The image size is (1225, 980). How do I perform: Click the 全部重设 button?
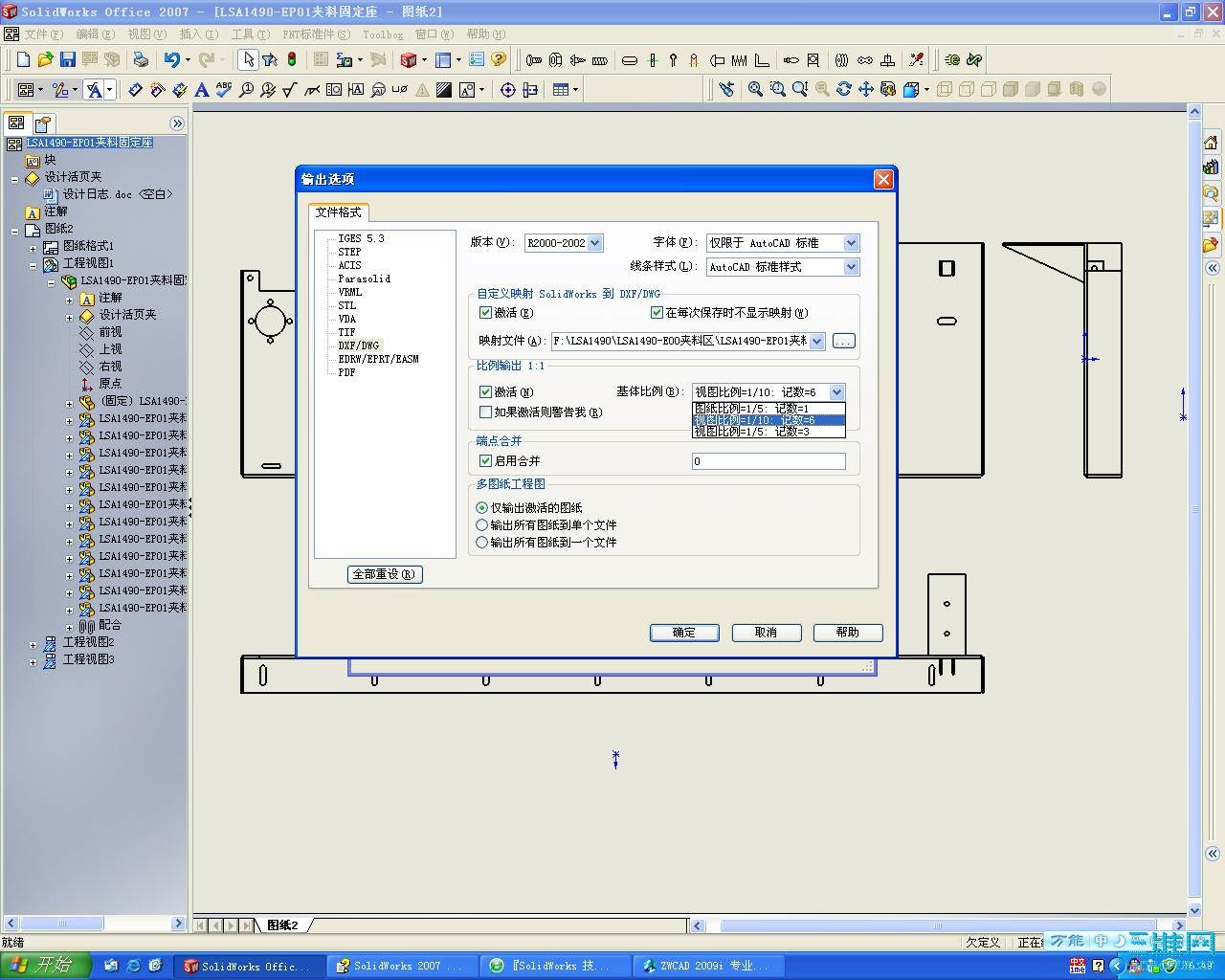385,574
